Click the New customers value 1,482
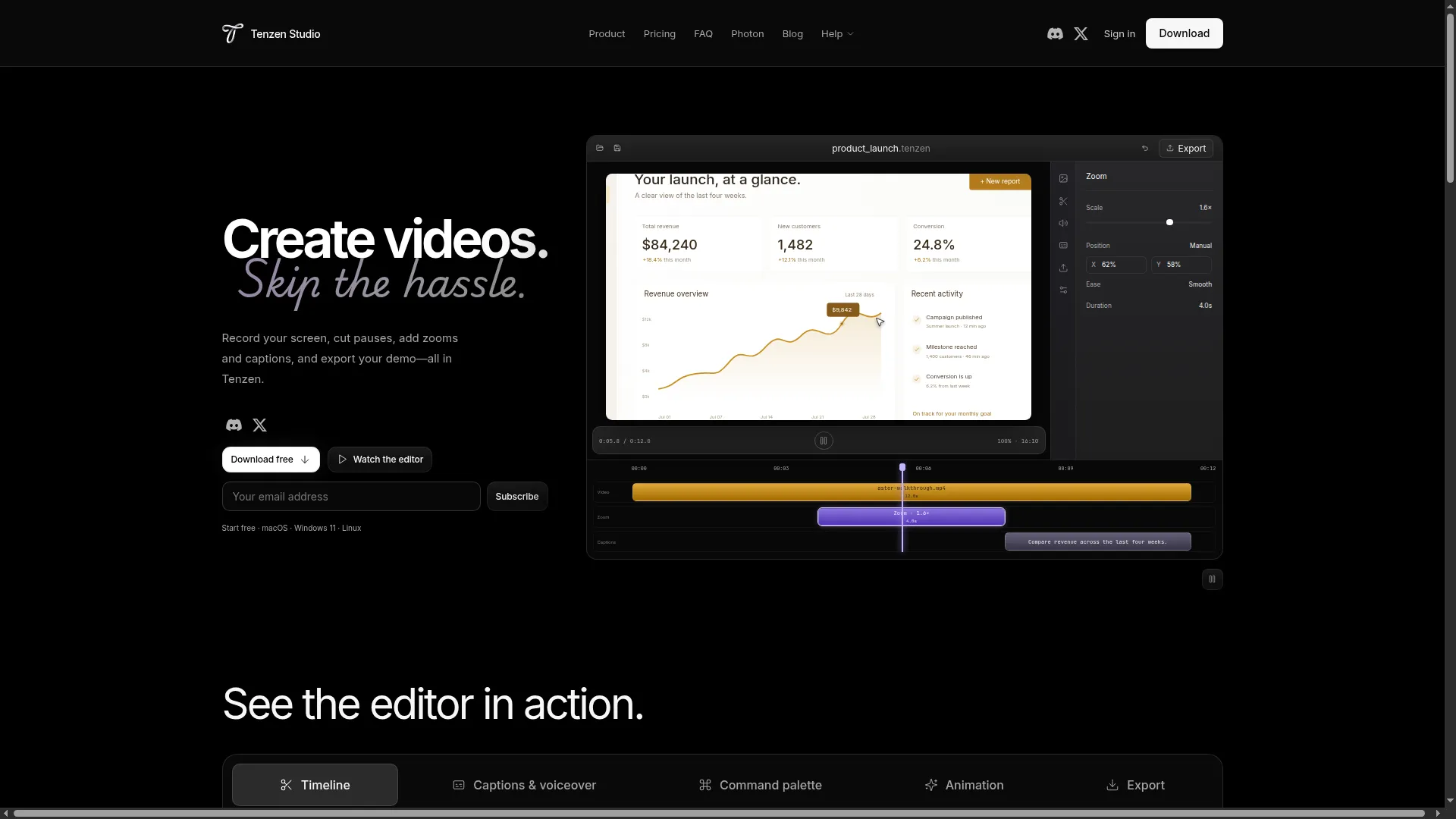 (x=795, y=245)
